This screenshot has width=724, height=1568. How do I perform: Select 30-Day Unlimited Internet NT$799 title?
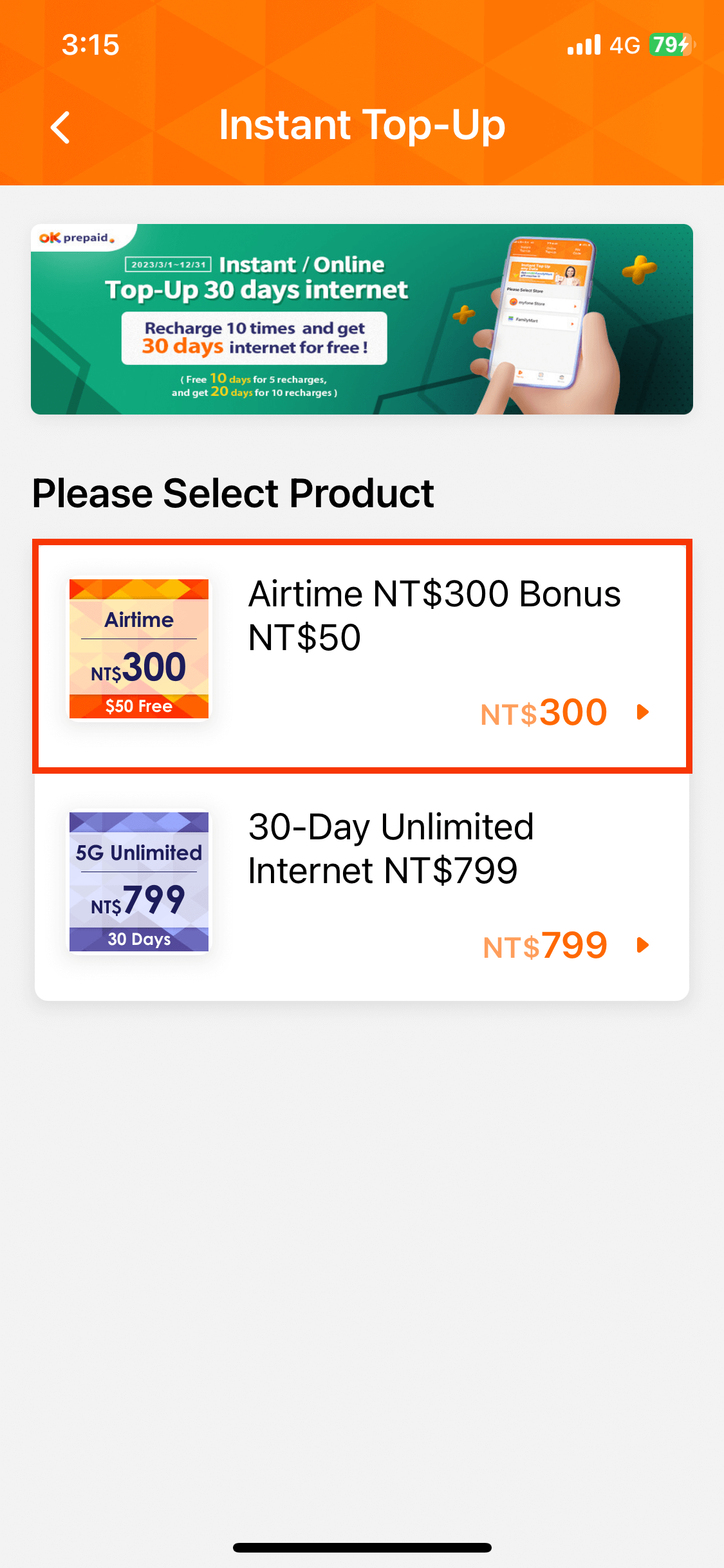(x=391, y=848)
